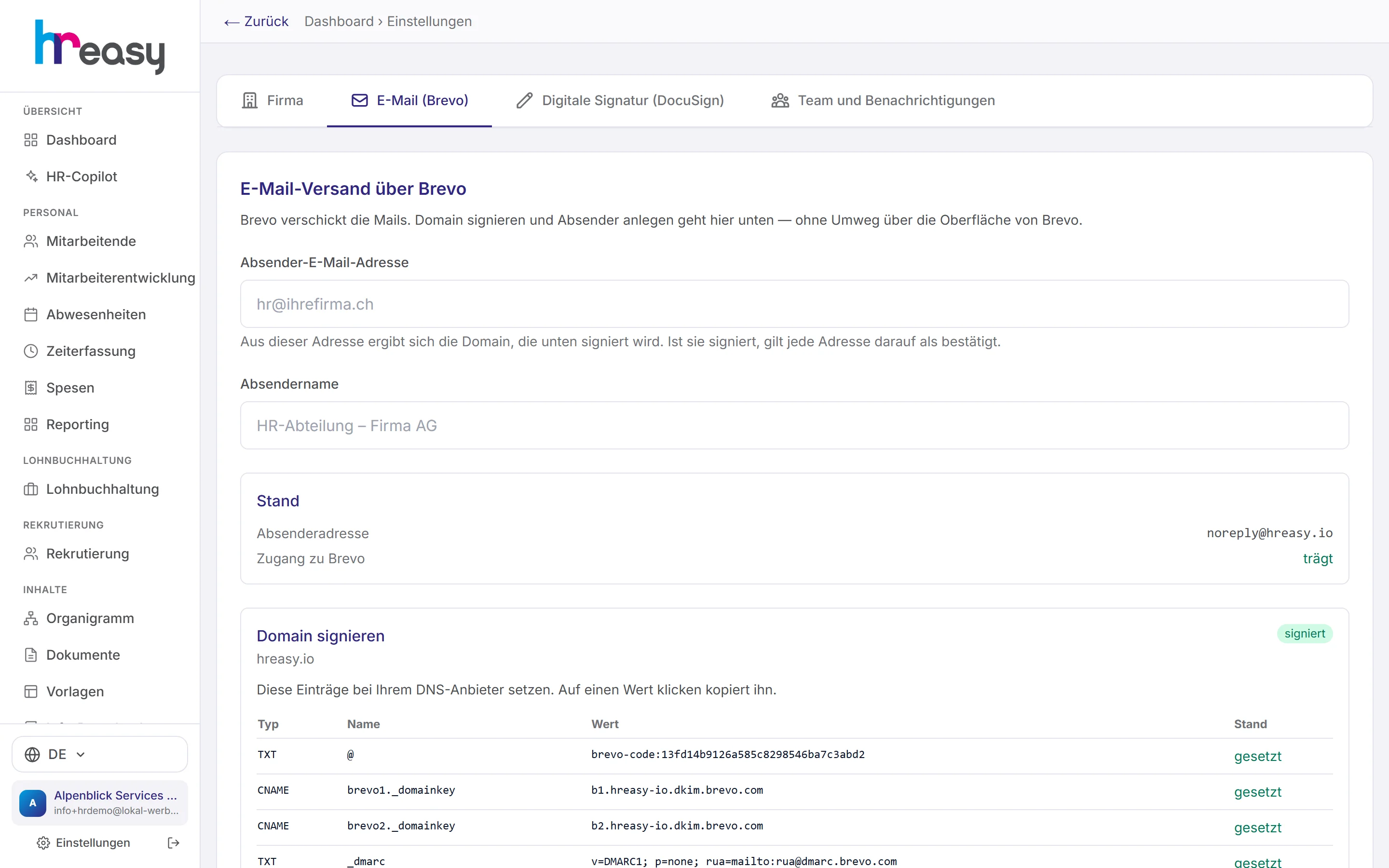
Task: Click the trägt status next to Zugang zu Brevo
Action: tap(1318, 558)
